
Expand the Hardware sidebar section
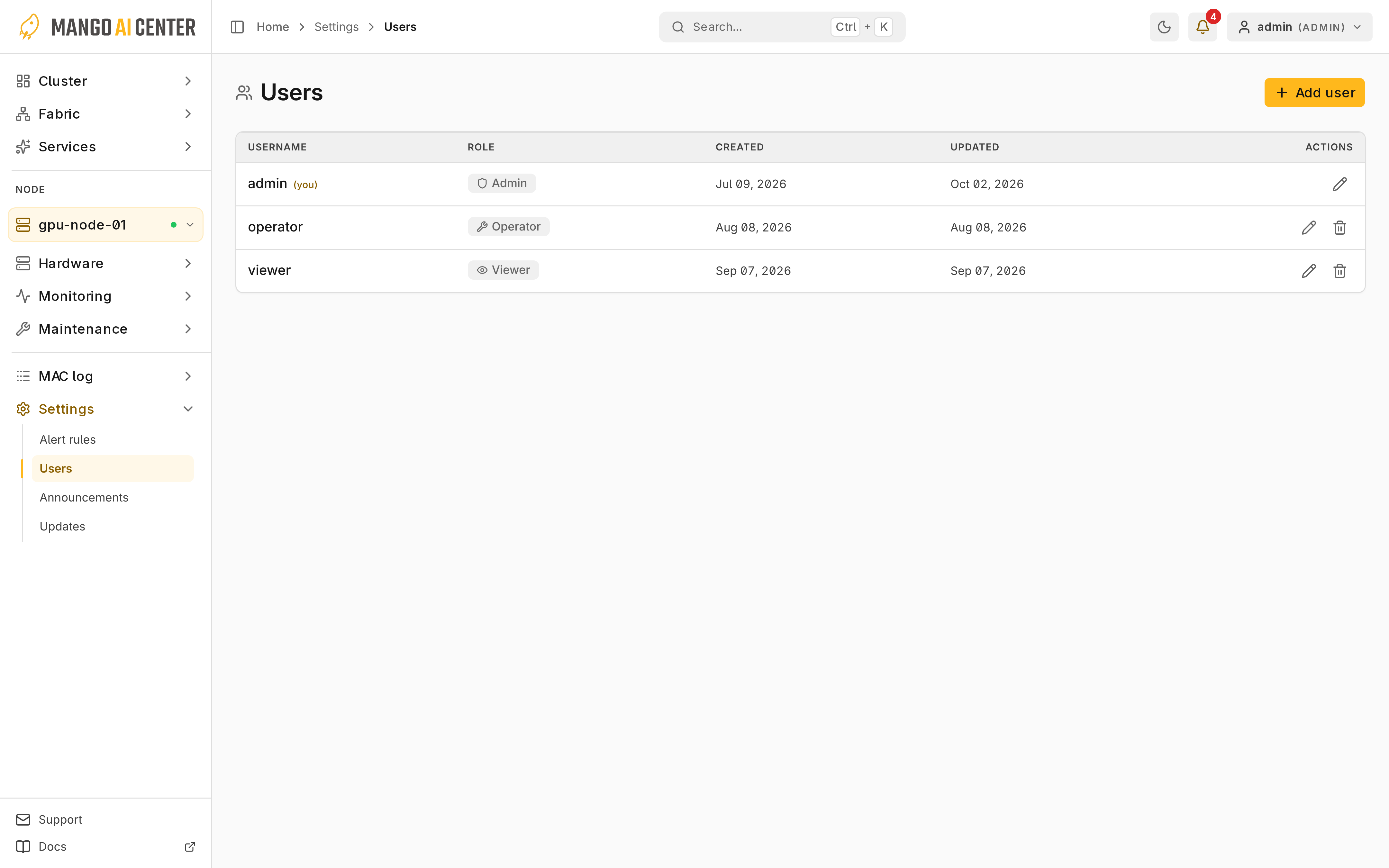coord(105,264)
